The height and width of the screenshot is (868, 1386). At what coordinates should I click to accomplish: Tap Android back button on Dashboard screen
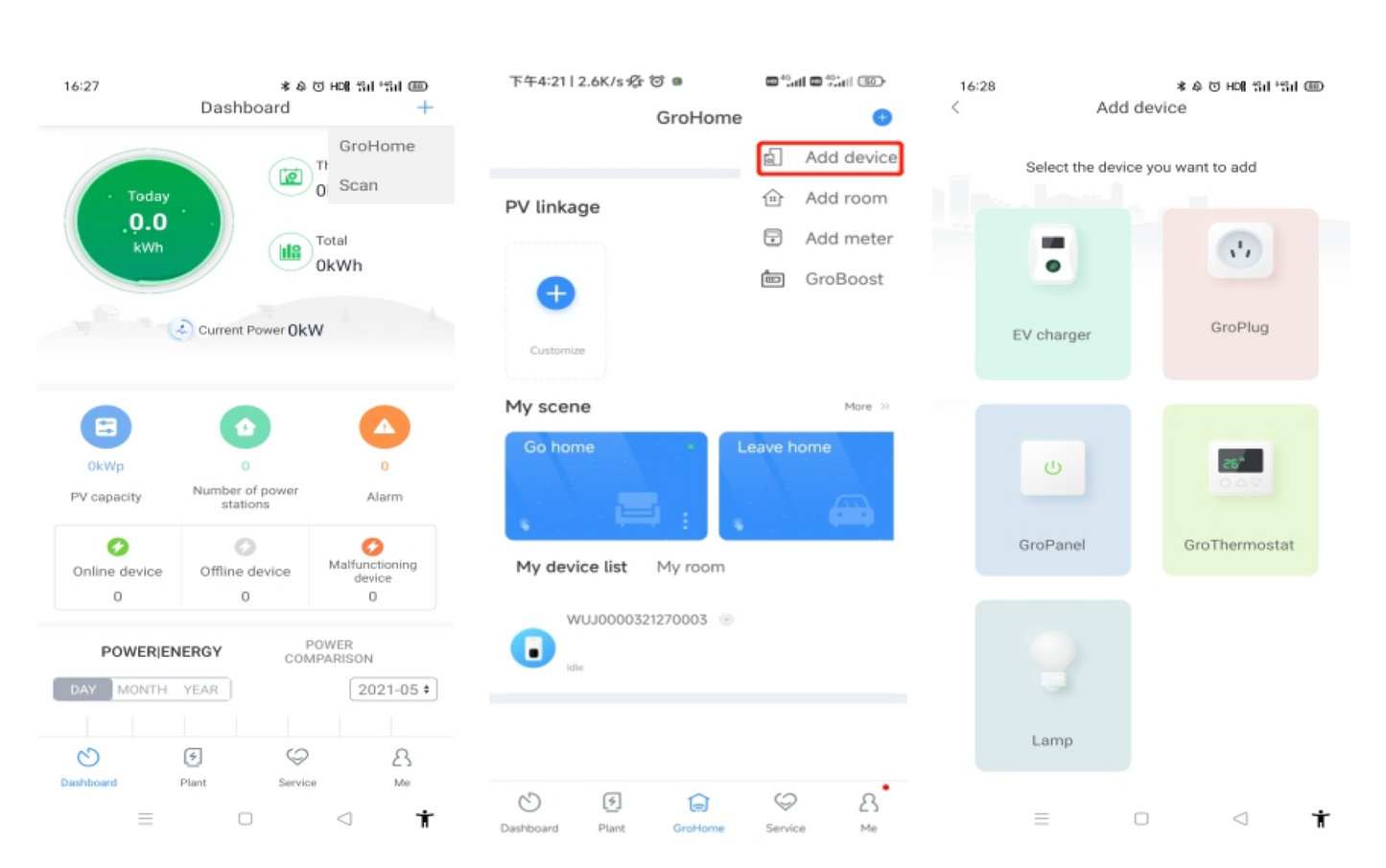(344, 818)
